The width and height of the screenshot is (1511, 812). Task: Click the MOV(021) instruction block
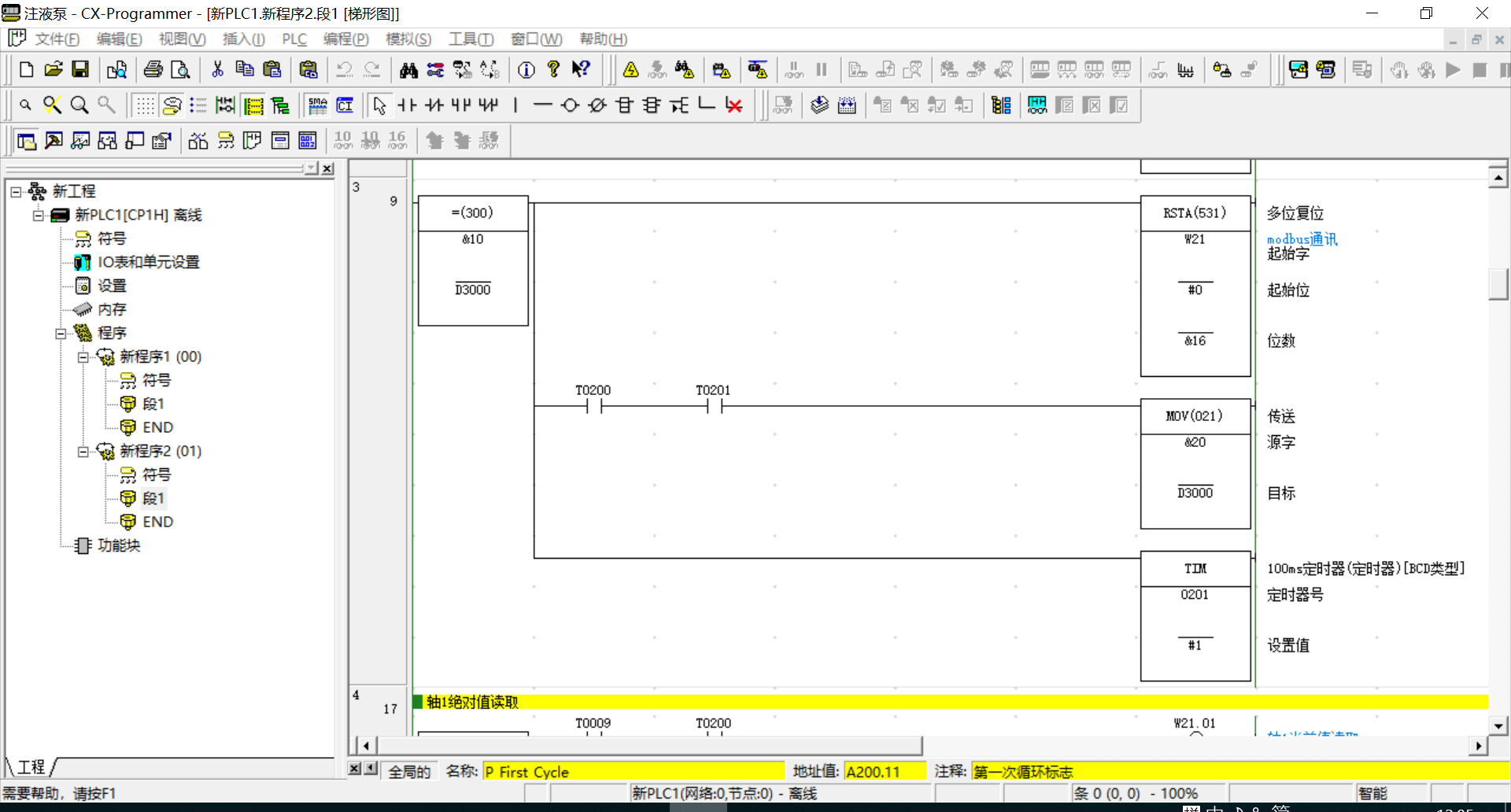point(1195,463)
